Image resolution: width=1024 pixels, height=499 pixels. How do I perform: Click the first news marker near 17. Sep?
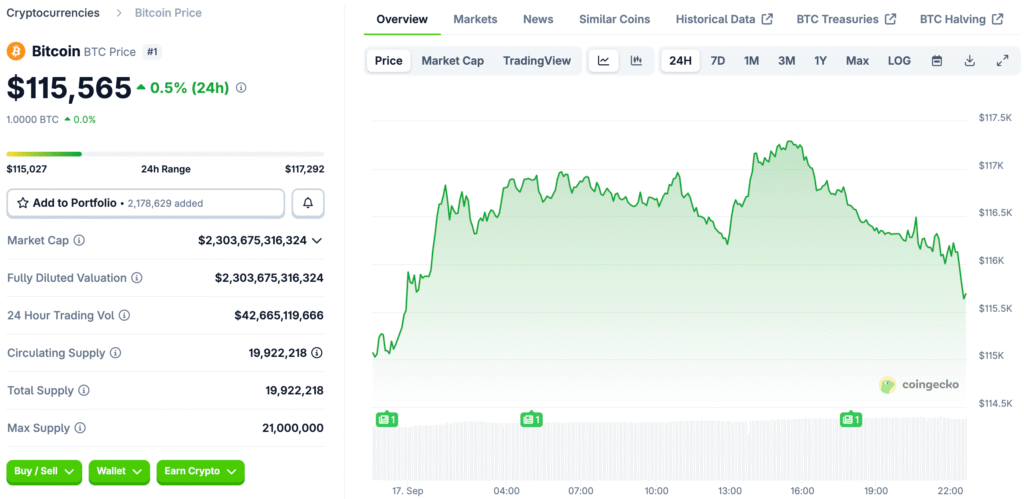tap(387, 419)
